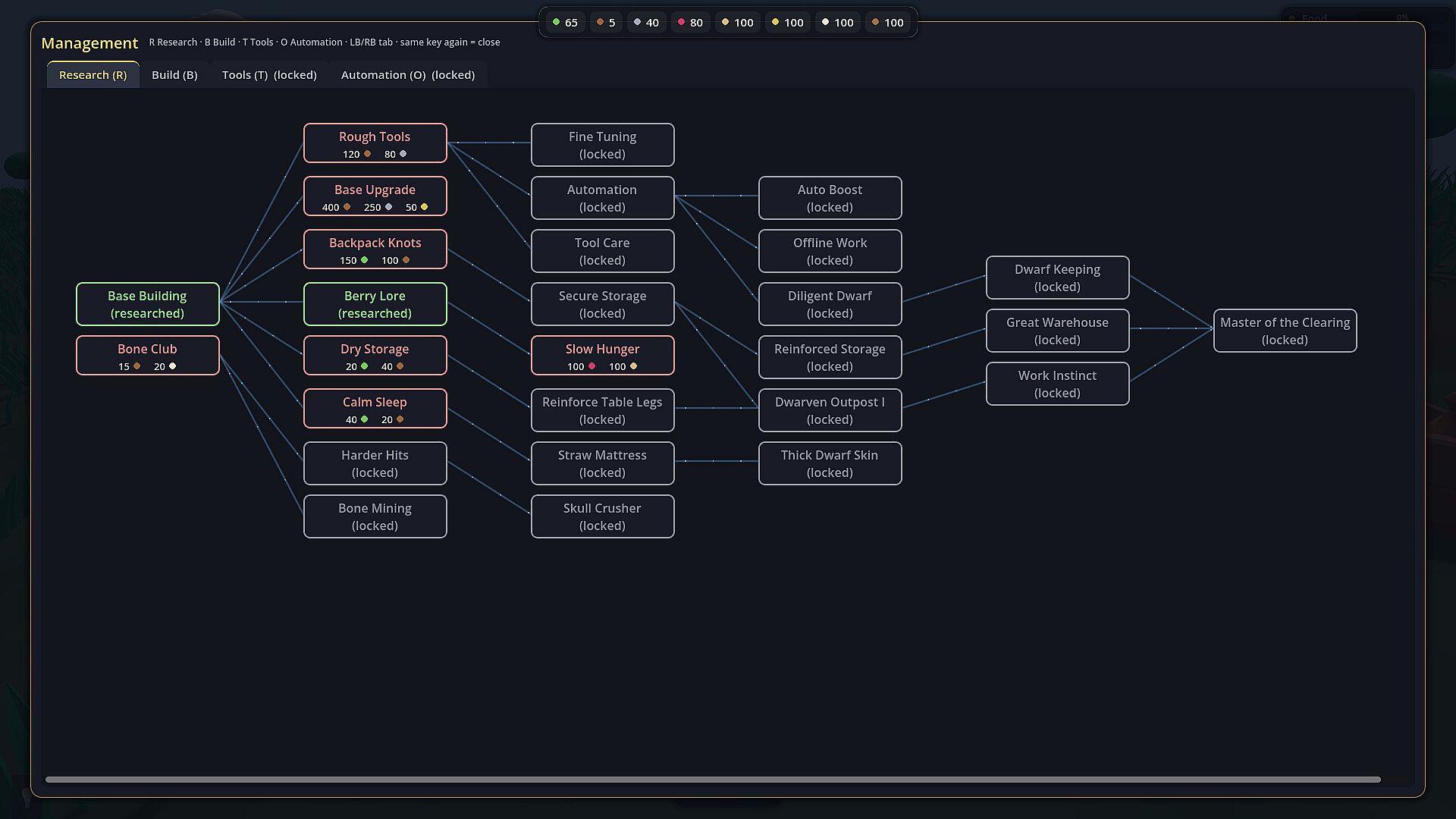Click the researched Berry Lore node

(375, 304)
